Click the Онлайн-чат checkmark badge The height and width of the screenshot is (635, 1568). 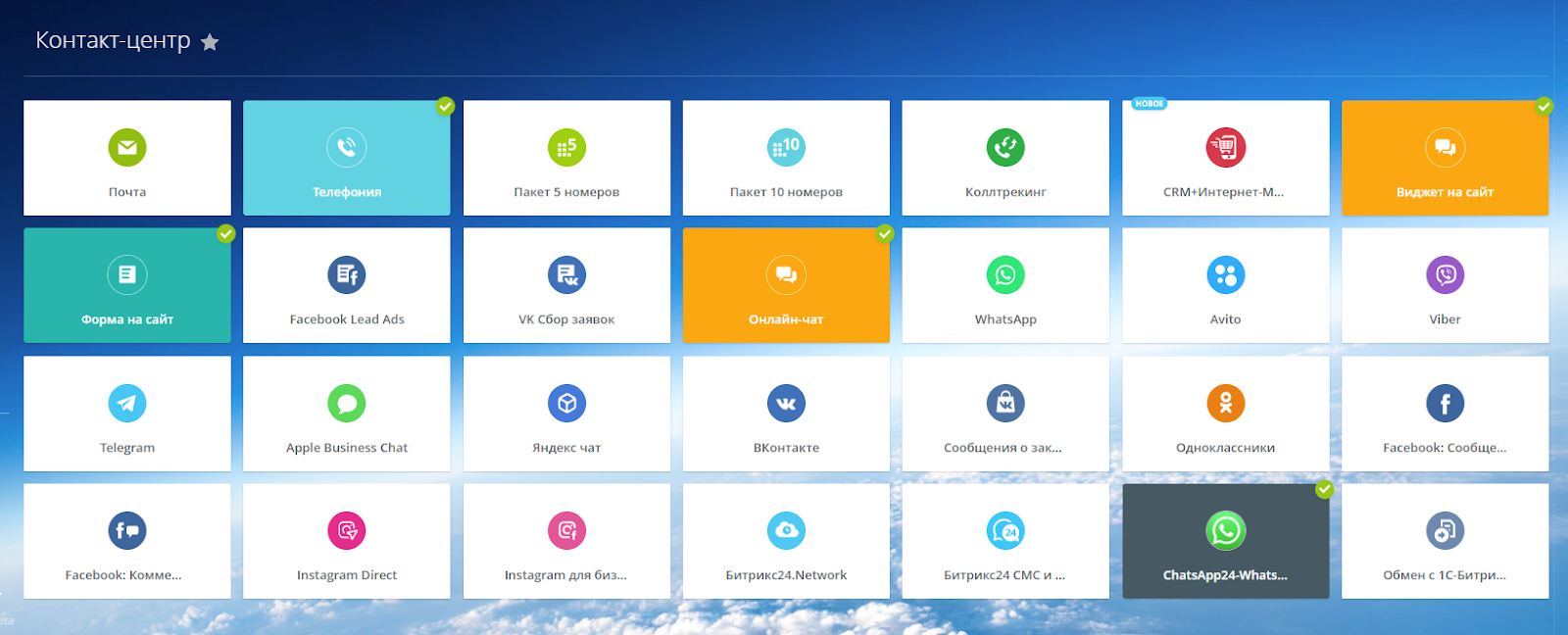tap(885, 233)
